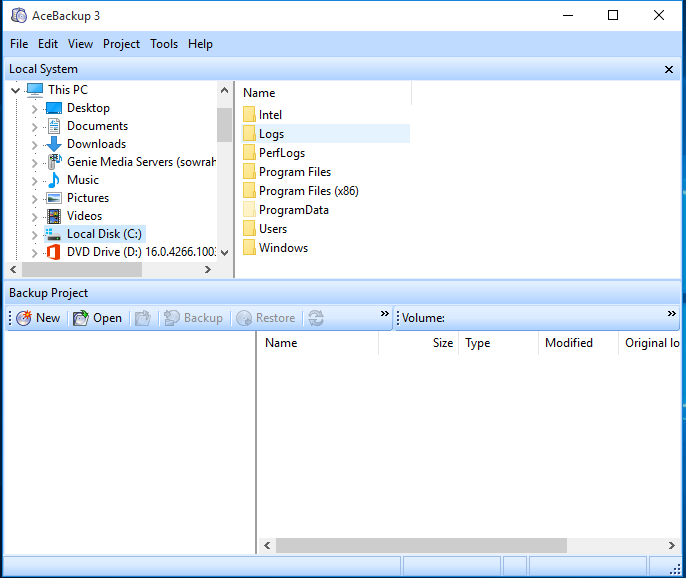Sort backup list by Size column
The height and width of the screenshot is (578, 686).
click(x=419, y=343)
